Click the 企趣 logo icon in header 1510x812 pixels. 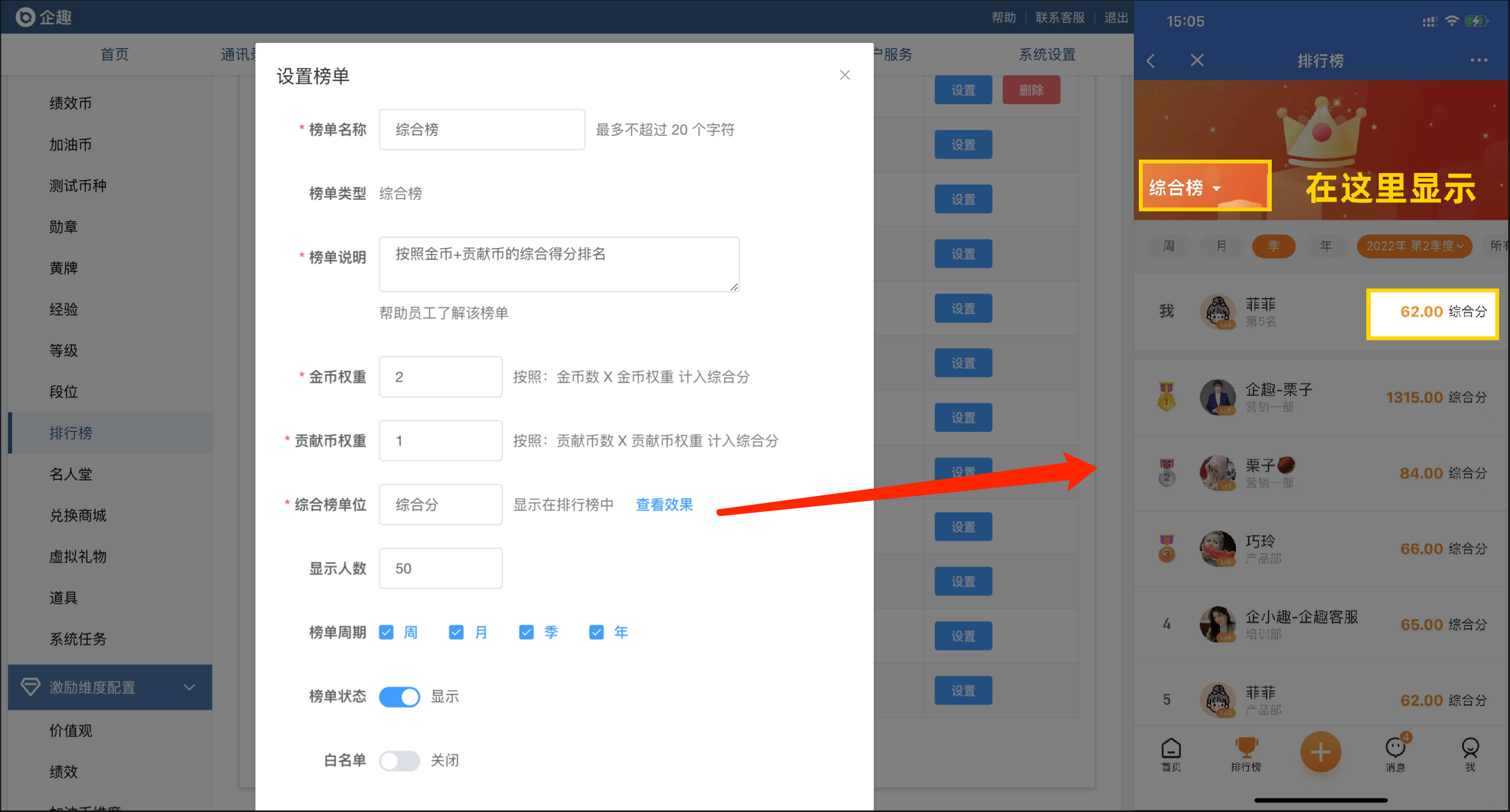click(25, 17)
